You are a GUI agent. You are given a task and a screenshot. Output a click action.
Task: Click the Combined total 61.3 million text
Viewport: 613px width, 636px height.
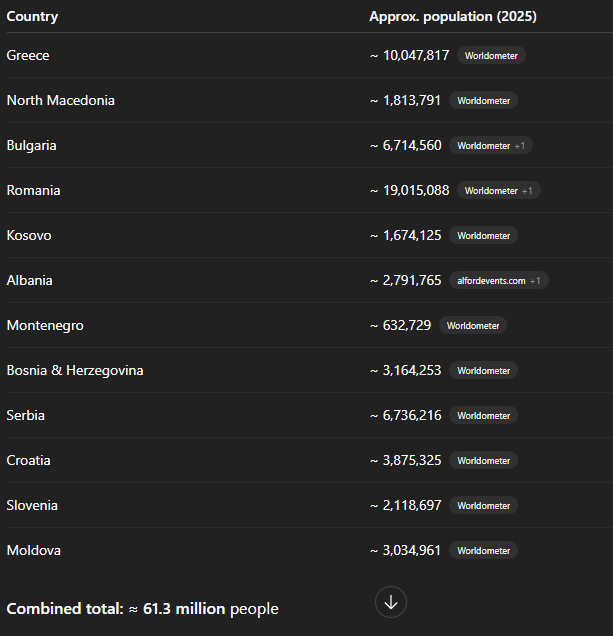(142, 609)
